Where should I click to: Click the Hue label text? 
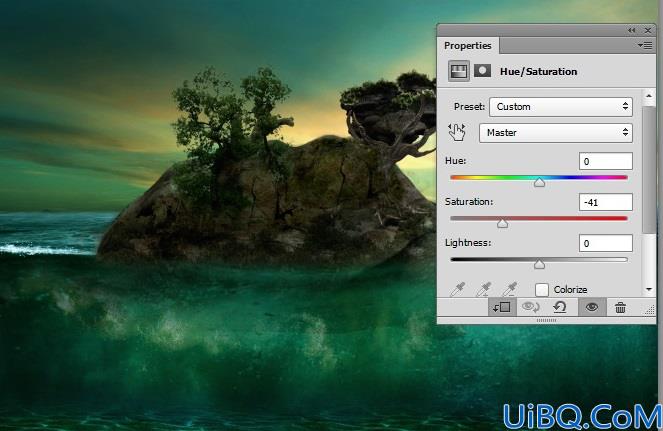[x=455, y=161]
